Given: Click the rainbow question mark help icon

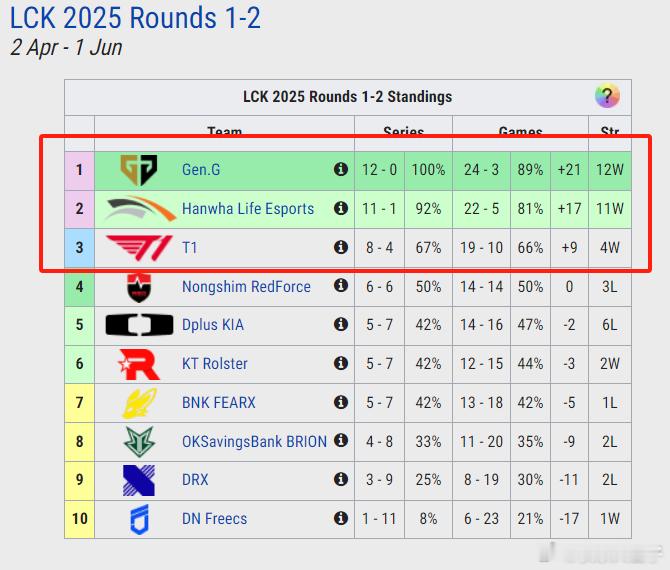Looking at the screenshot, I should (x=607, y=96).
